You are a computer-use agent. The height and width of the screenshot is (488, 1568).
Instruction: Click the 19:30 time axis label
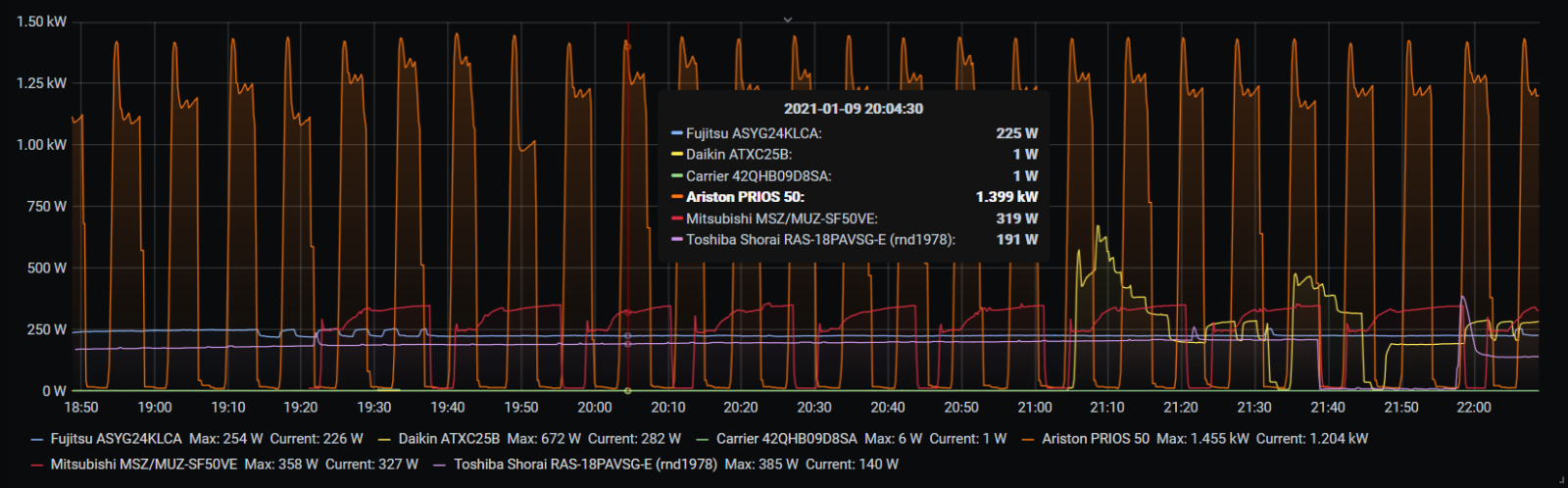tap(374, 408)
